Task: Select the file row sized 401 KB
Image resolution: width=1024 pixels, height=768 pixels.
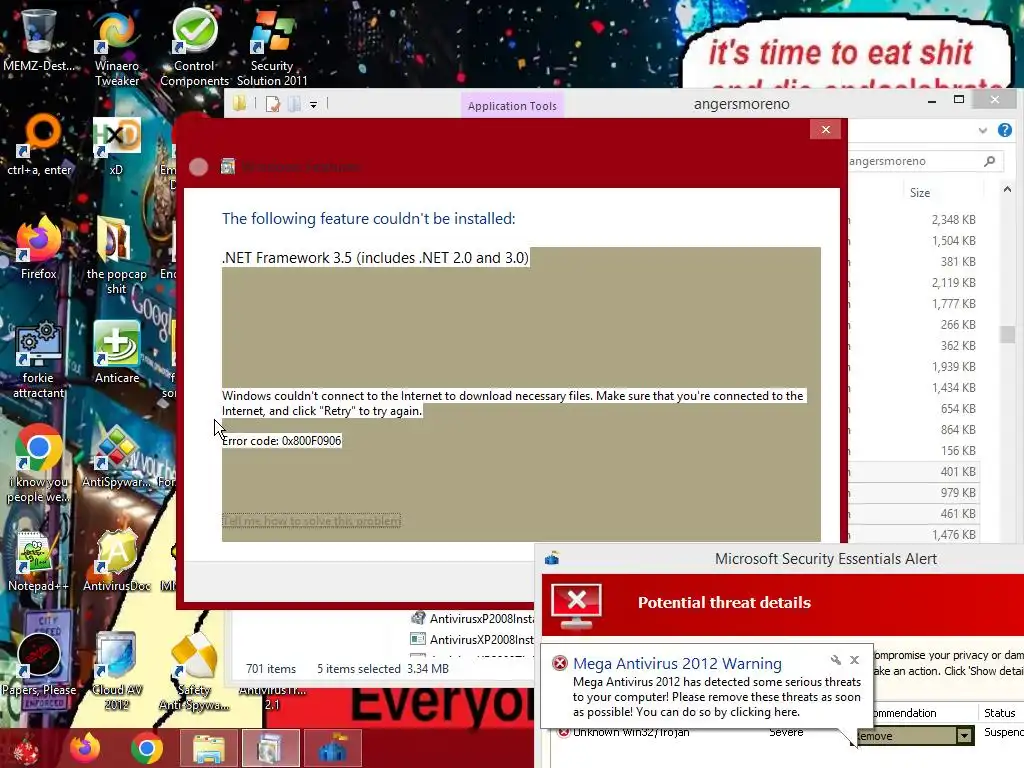Action: click(914, 472)
